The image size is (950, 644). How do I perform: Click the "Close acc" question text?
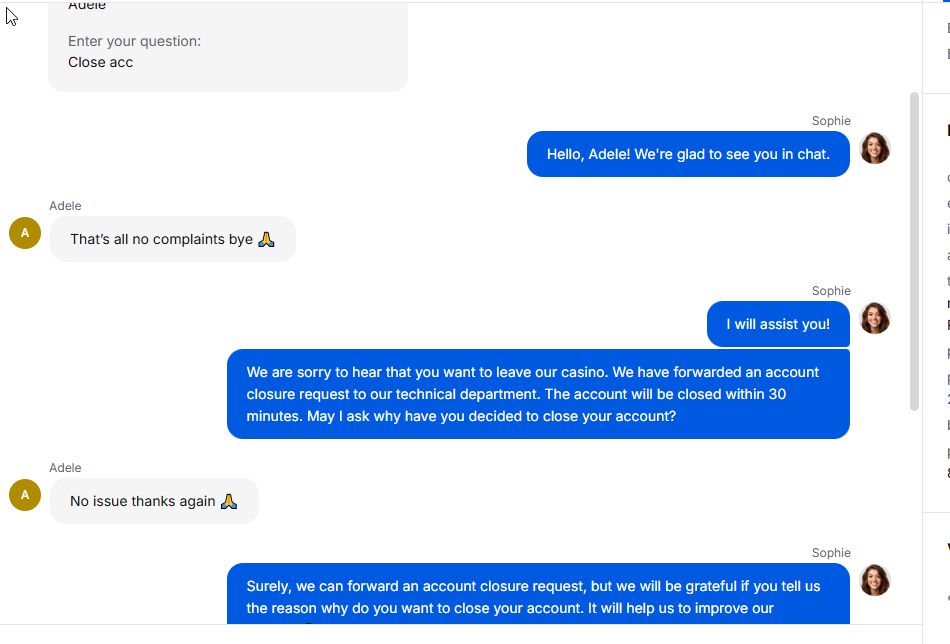click(x=101, y=62)
